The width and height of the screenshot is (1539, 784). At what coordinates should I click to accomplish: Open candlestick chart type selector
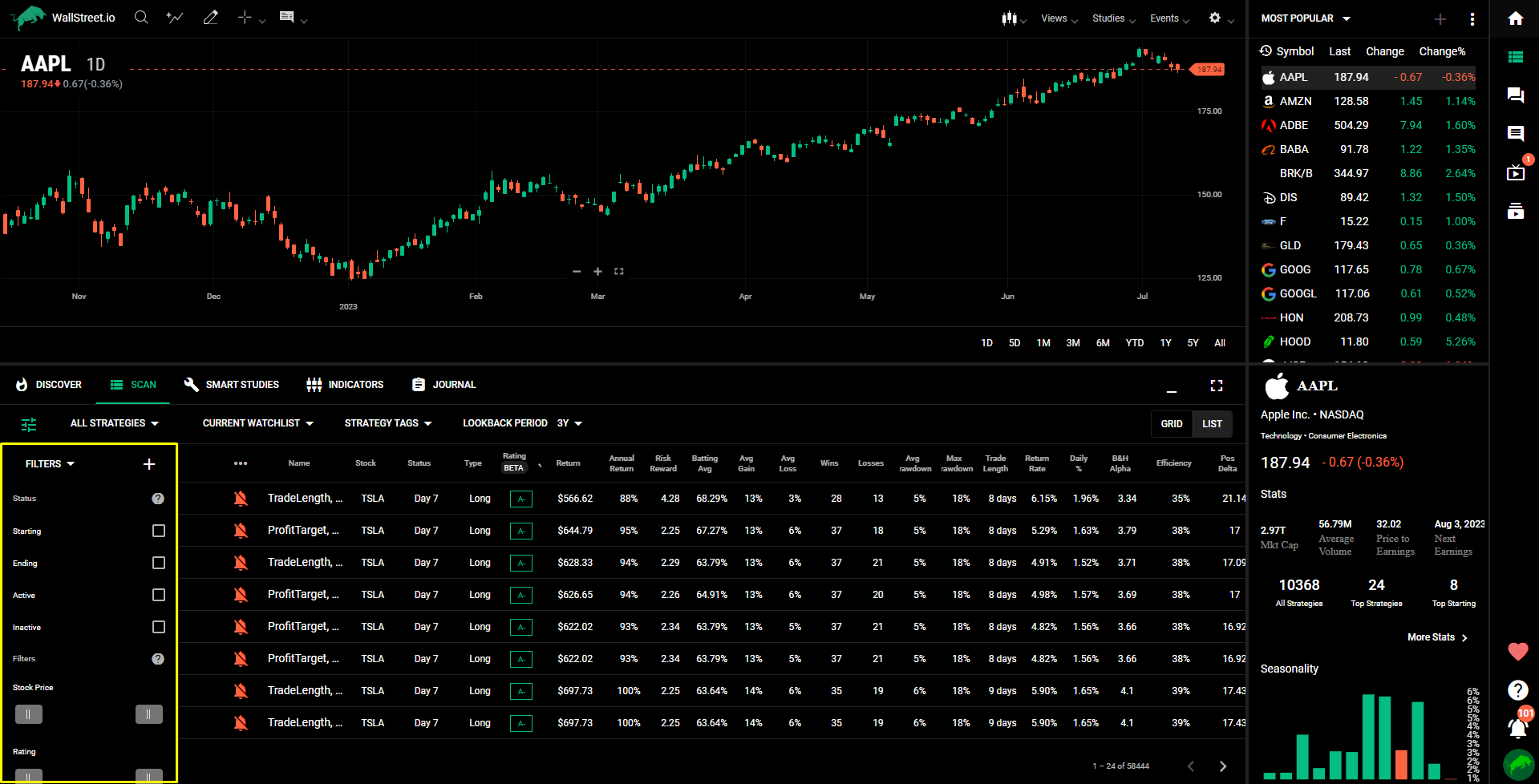pos(1009,18)
